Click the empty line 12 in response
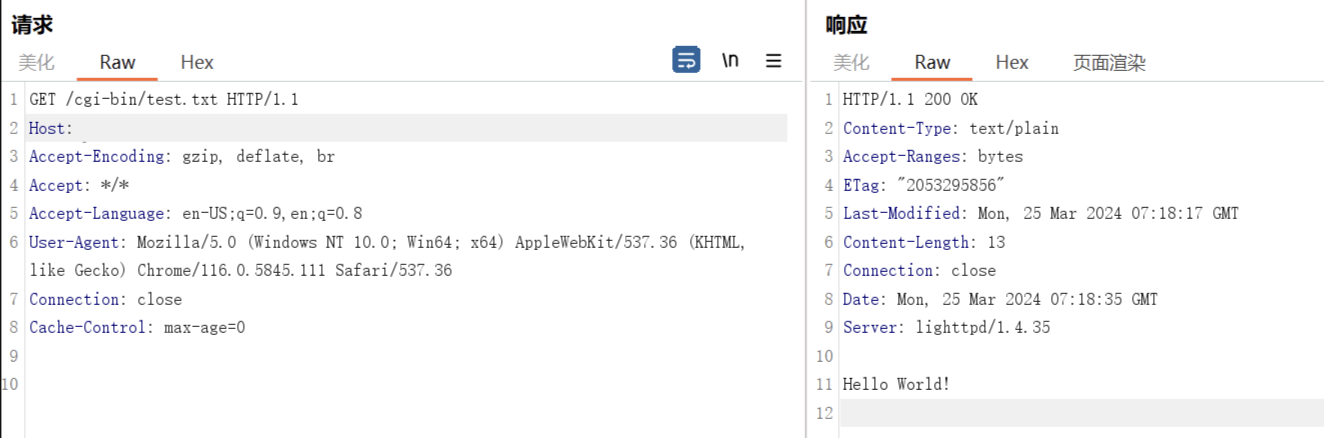This screenshot has width=1324, height=438. coord(1081,413)
